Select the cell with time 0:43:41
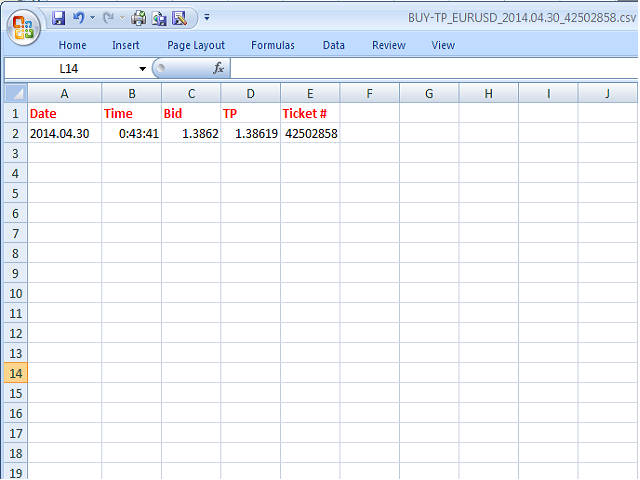Viewport: 640px width, 480px height. [131, 133]
